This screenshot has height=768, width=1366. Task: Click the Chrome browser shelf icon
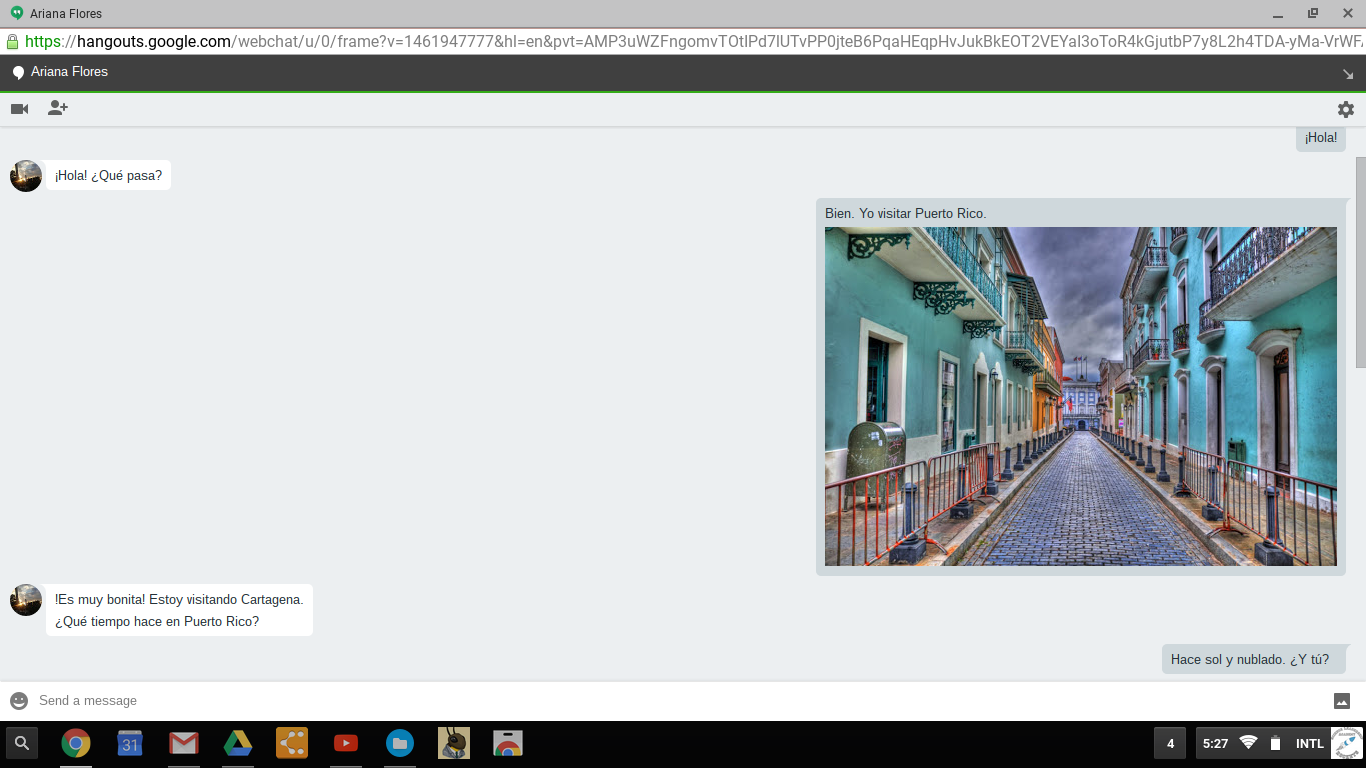(x=76, y=743)
